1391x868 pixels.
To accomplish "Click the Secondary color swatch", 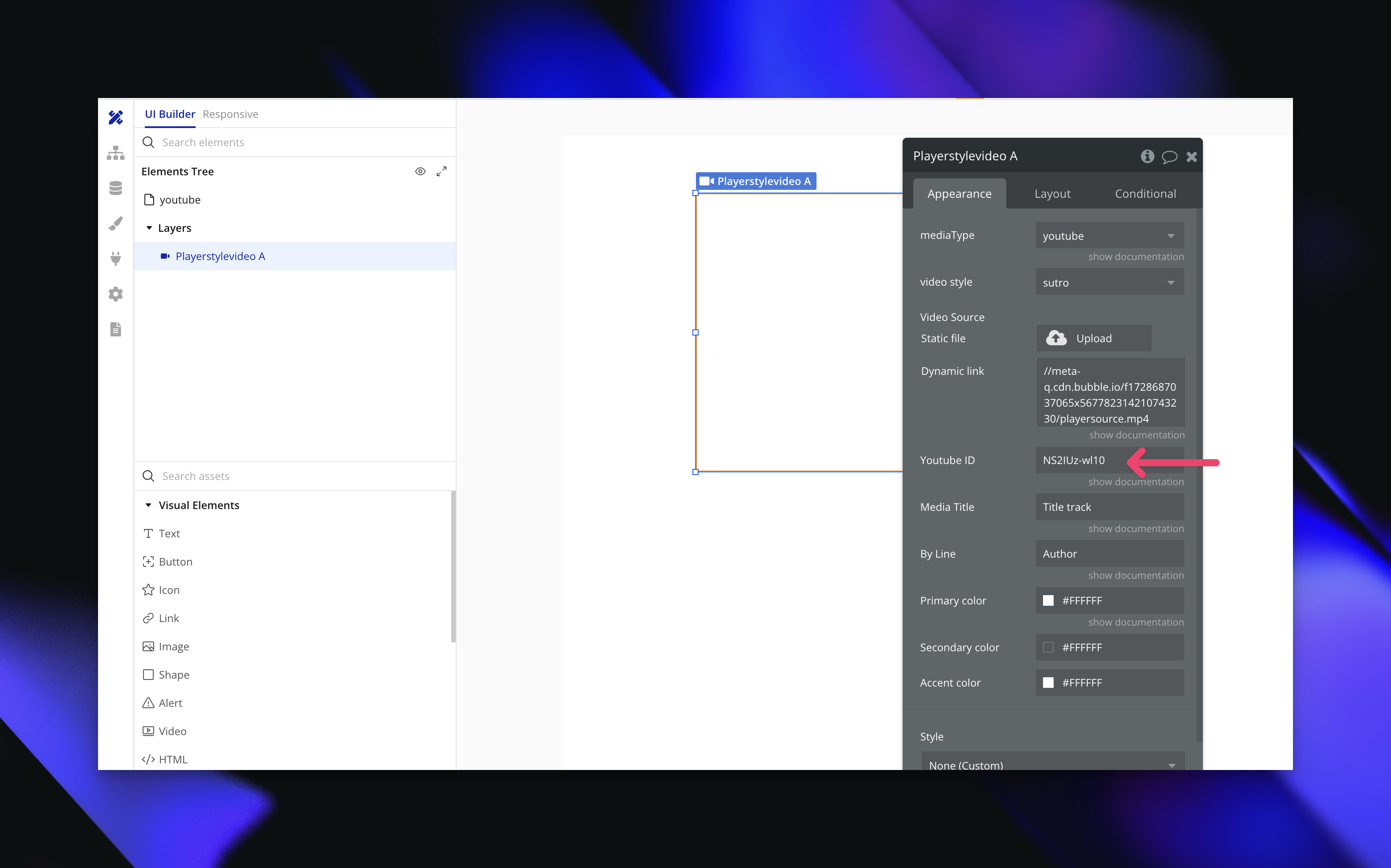I will click(1048, 648).
